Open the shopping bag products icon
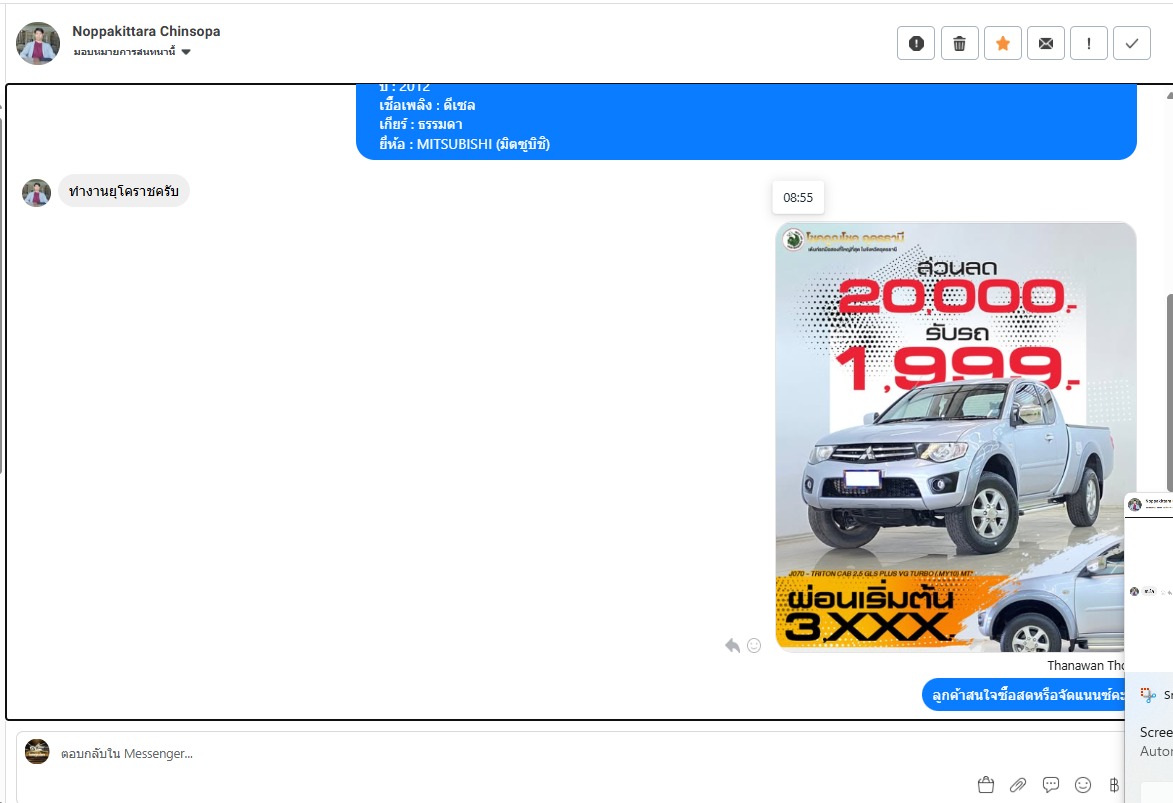 (985, 784)
